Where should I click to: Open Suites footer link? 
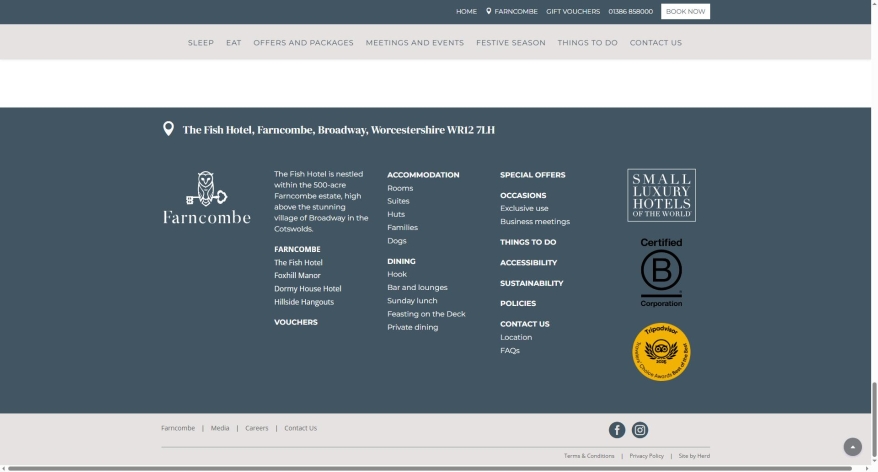pyautogui.click(x=398, y=201)
